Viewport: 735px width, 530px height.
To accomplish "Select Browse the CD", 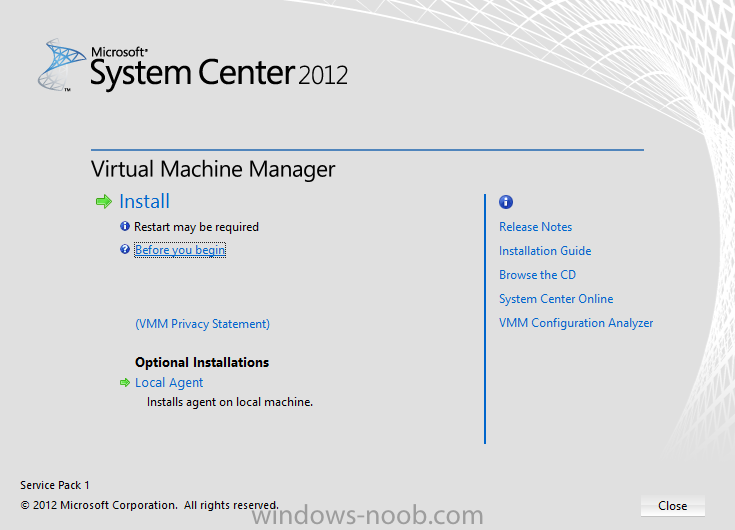I will tap(537, 275).
